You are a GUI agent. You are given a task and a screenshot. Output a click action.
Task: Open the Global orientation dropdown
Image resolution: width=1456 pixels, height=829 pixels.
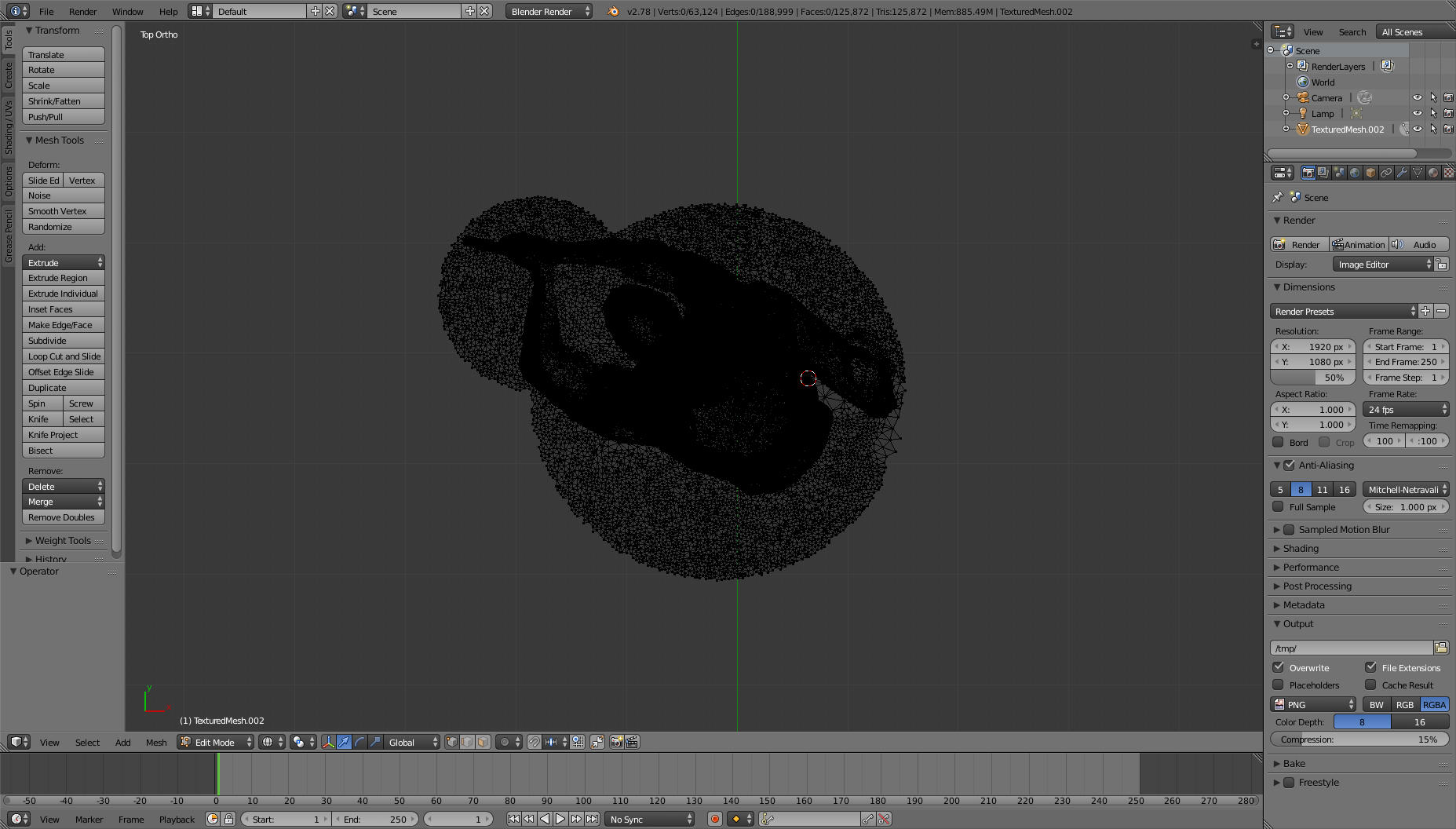[412, 742]
